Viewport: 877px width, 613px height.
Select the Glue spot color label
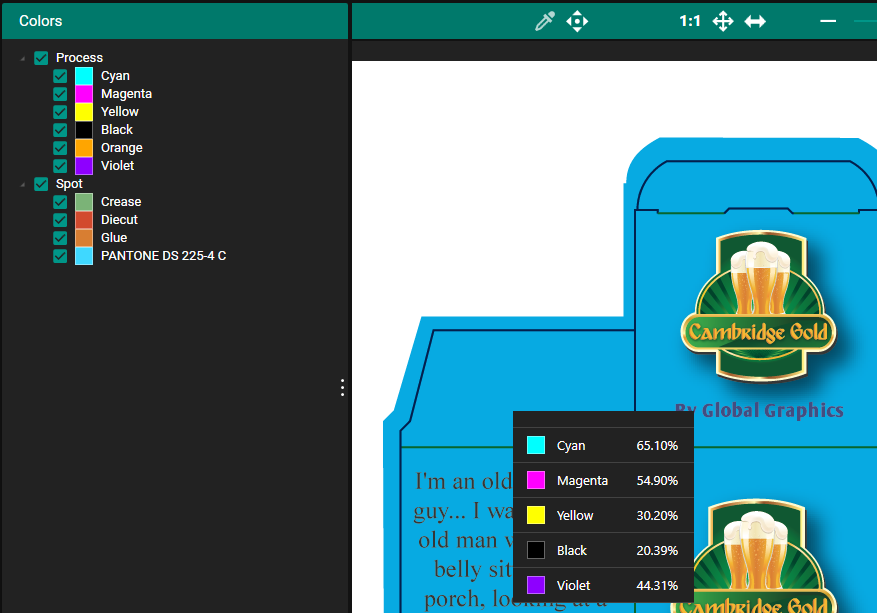coord(114,238)
